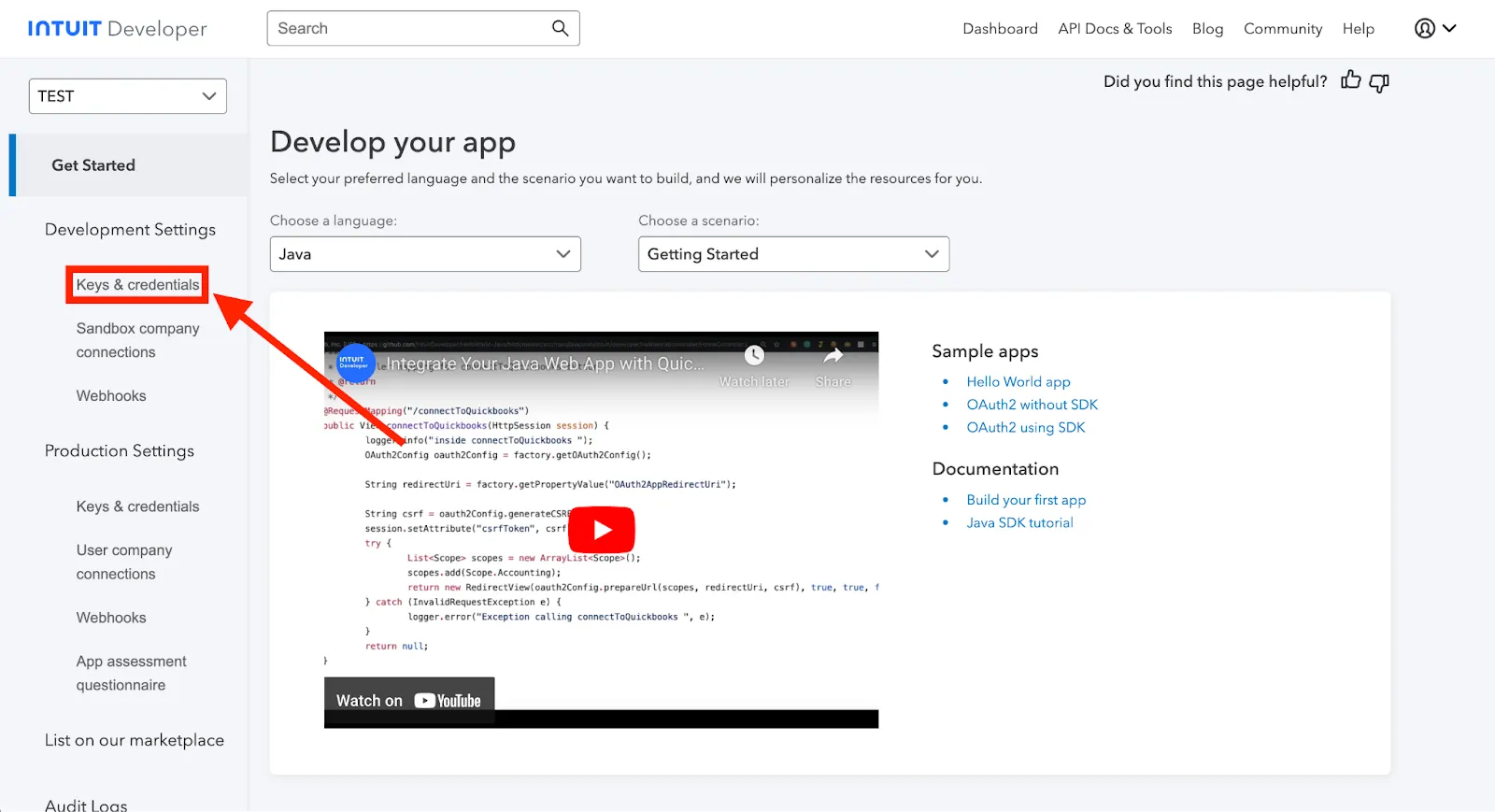1495x812 pixels.
Task: Open Help in top navigation
Action: coord(1358,29)
